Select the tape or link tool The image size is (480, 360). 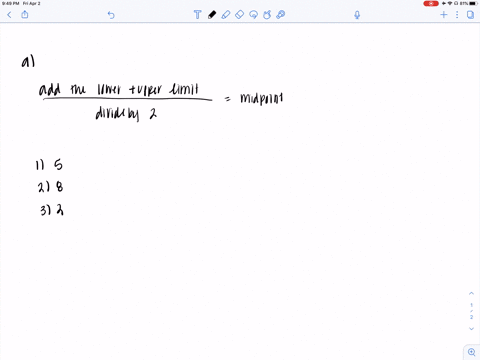(x=281, y=15)
